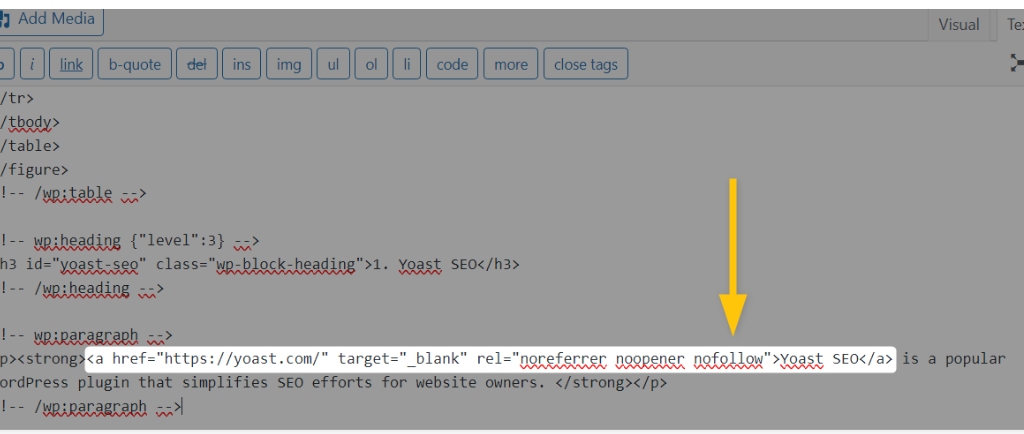The image size is (1024, 434).
Task: Insert blockquote with the b-quote button
Action: [135, 64]
